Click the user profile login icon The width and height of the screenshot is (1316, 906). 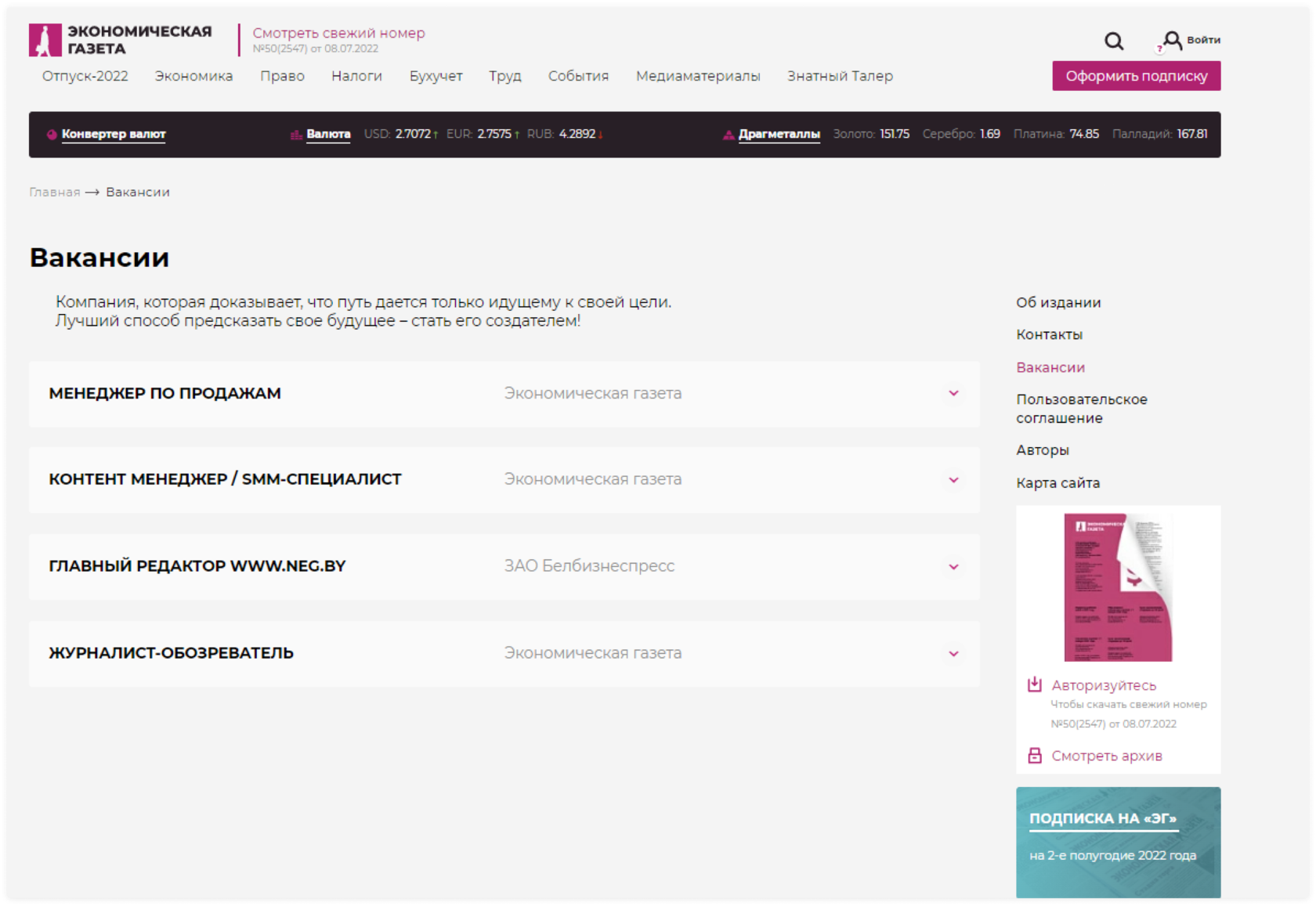click(x=1172, y=40)
